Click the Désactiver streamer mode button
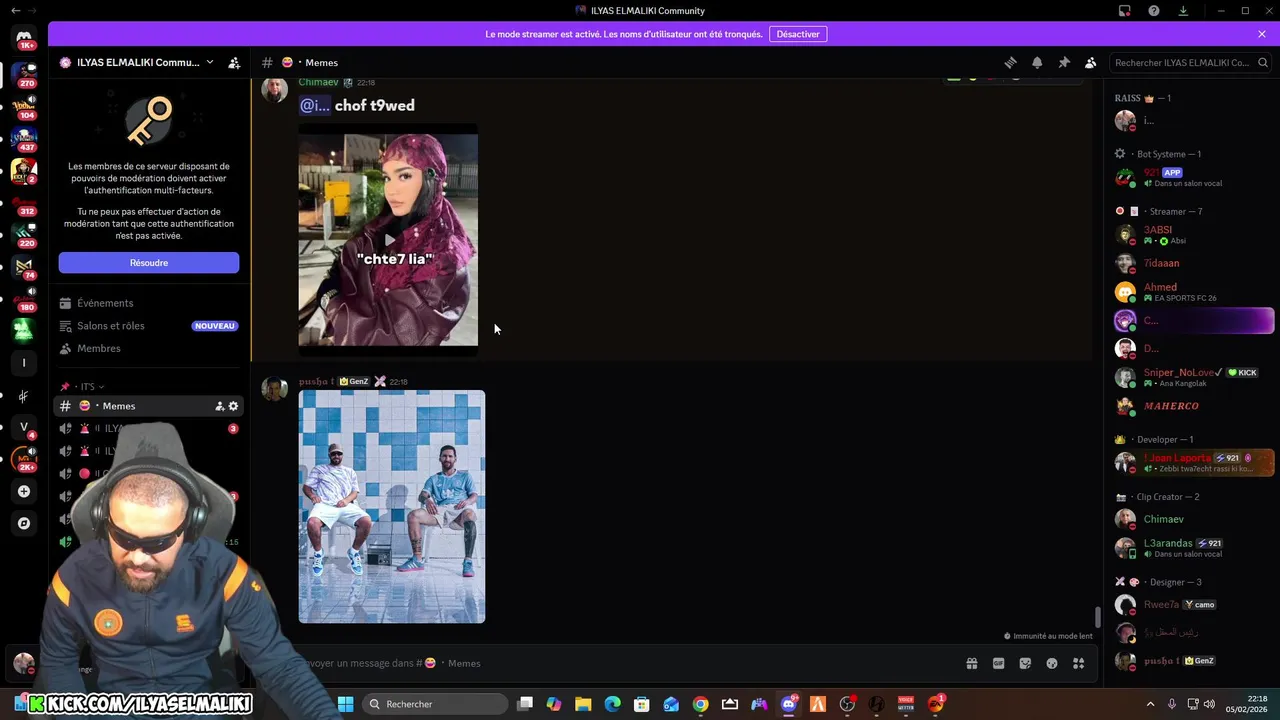Image resolution: width=1280 pixels, height=720 pixels. pyautogui.click(x=798, y=34)
